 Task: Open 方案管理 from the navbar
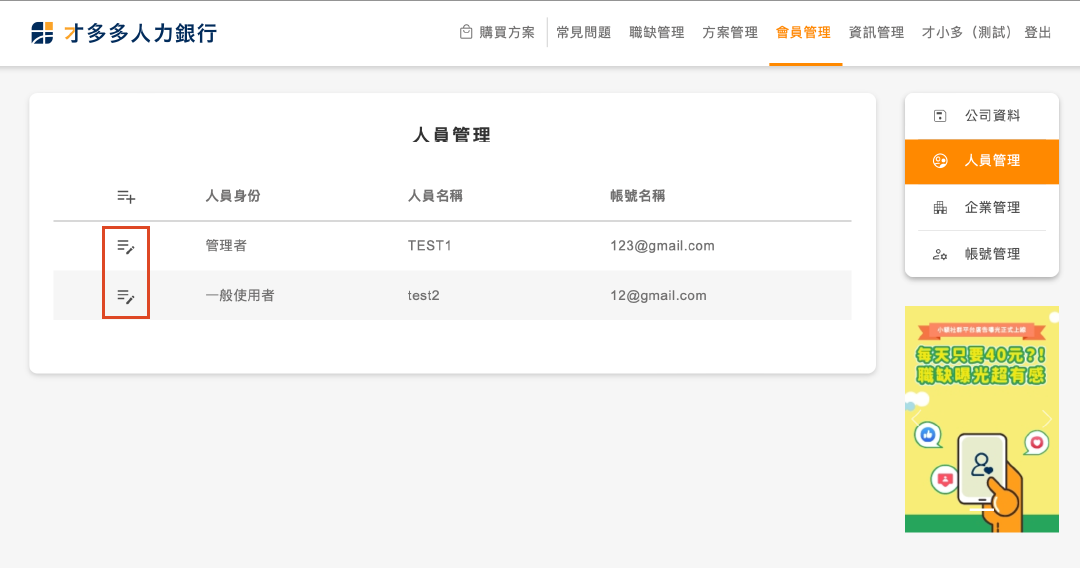[730, 33]
